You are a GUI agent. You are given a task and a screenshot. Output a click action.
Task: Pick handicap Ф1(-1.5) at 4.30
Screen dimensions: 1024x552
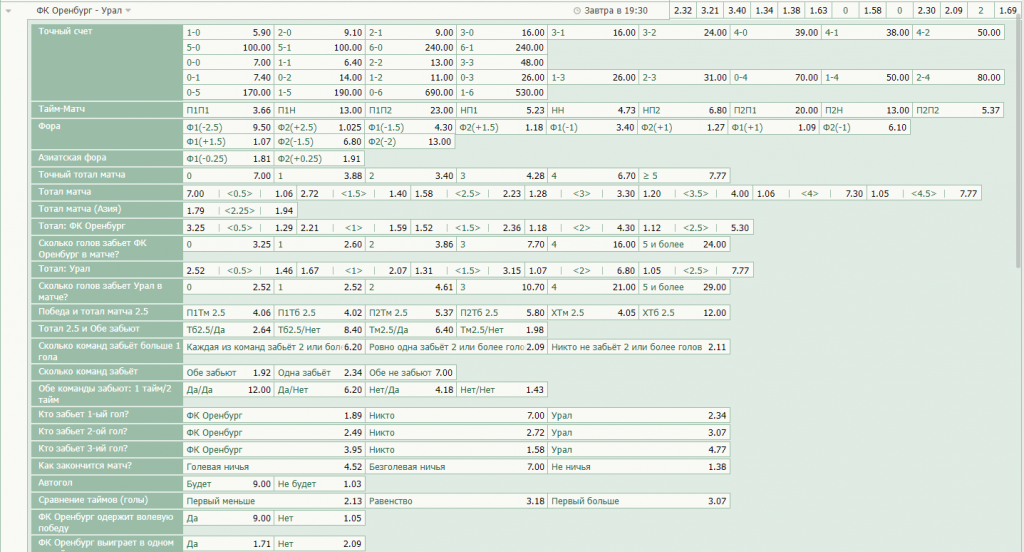click(x=410, y=127)
